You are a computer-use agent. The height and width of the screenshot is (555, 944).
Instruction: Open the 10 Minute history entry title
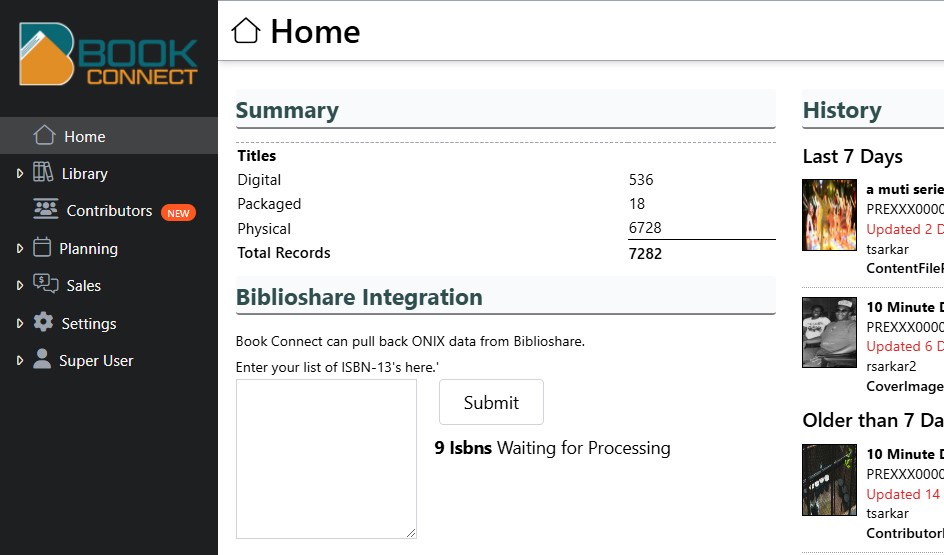904,307
